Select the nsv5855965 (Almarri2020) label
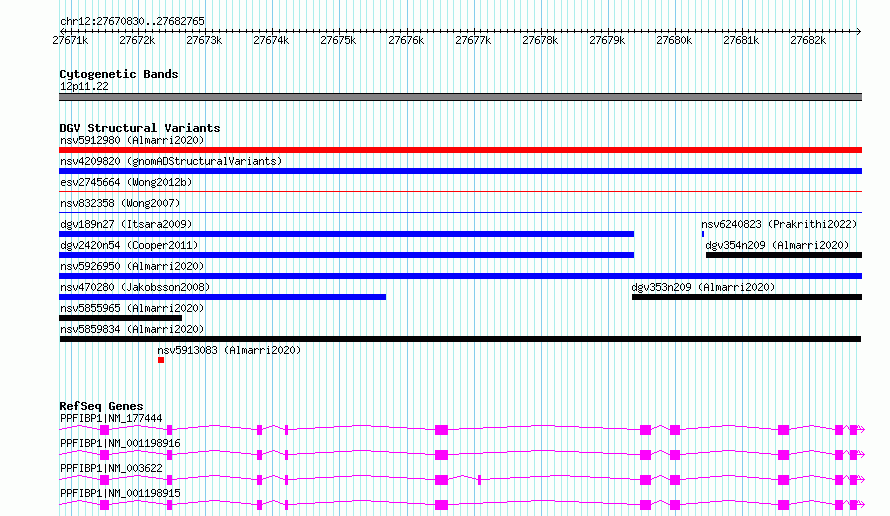 click(132, 308)
